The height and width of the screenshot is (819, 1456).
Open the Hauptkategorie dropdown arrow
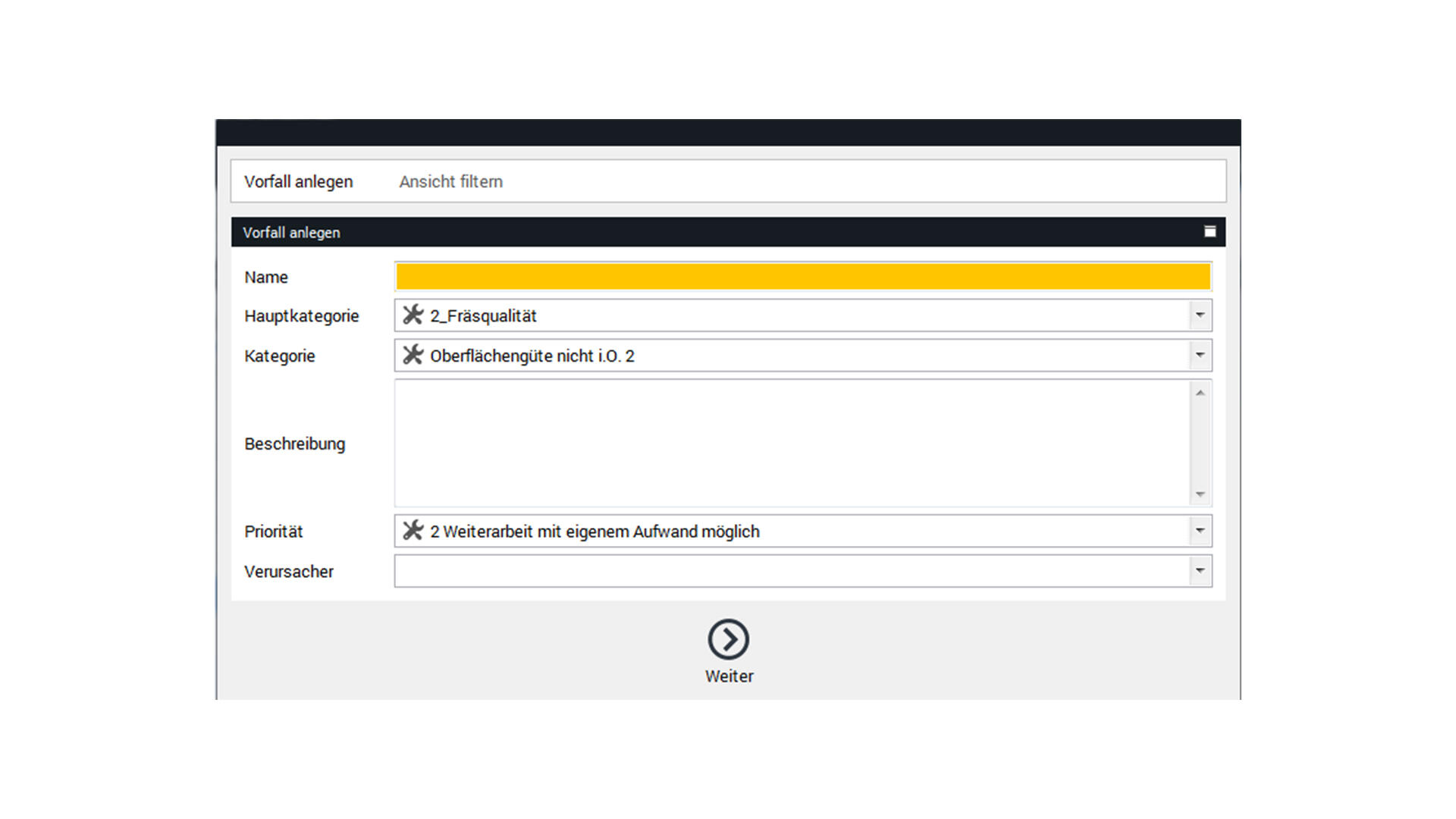point(1200,315)
